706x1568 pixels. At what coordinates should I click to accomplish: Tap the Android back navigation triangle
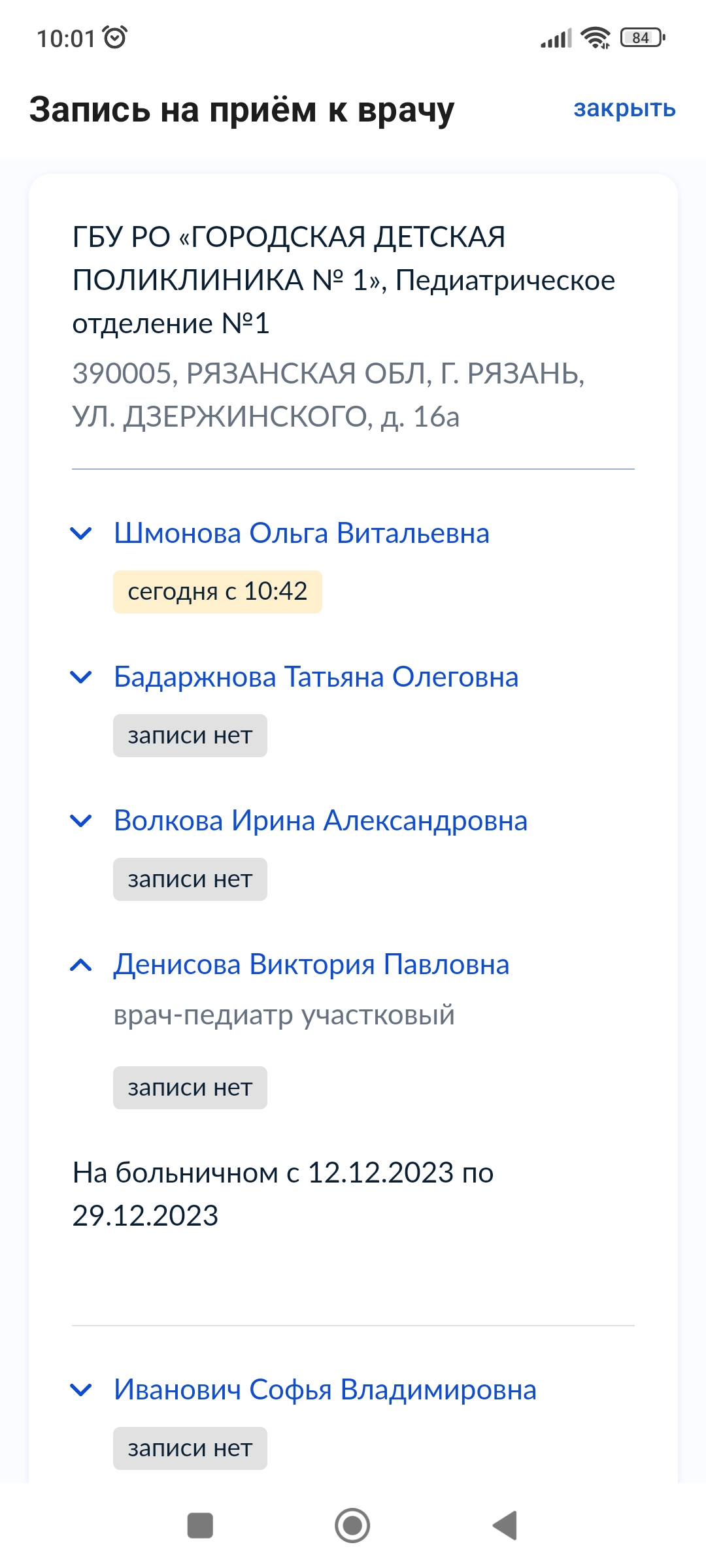(x=505, y=1526)
